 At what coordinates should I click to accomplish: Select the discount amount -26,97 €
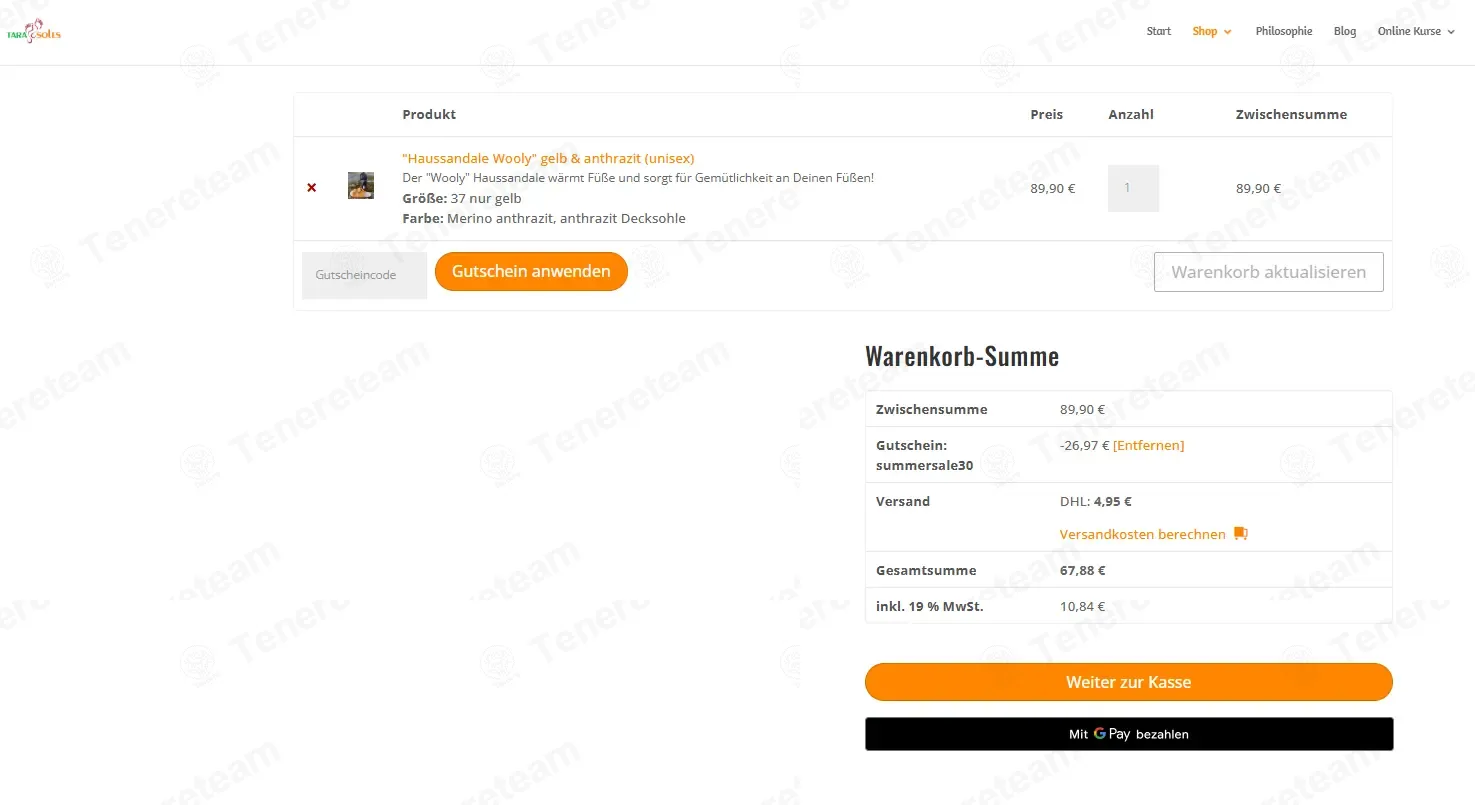coord(1084,445)
